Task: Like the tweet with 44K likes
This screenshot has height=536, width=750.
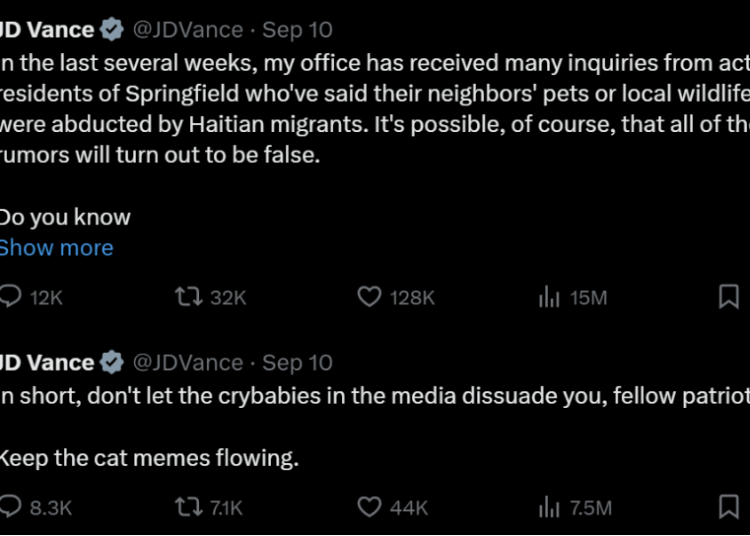Action: [x=392, y=507]
